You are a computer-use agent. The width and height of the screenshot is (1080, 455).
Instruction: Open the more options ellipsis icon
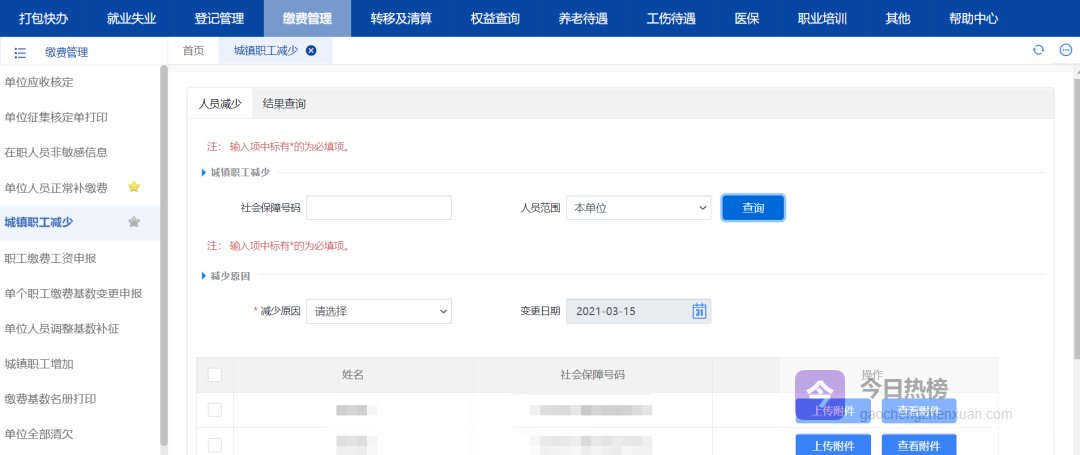point(1065,51)
